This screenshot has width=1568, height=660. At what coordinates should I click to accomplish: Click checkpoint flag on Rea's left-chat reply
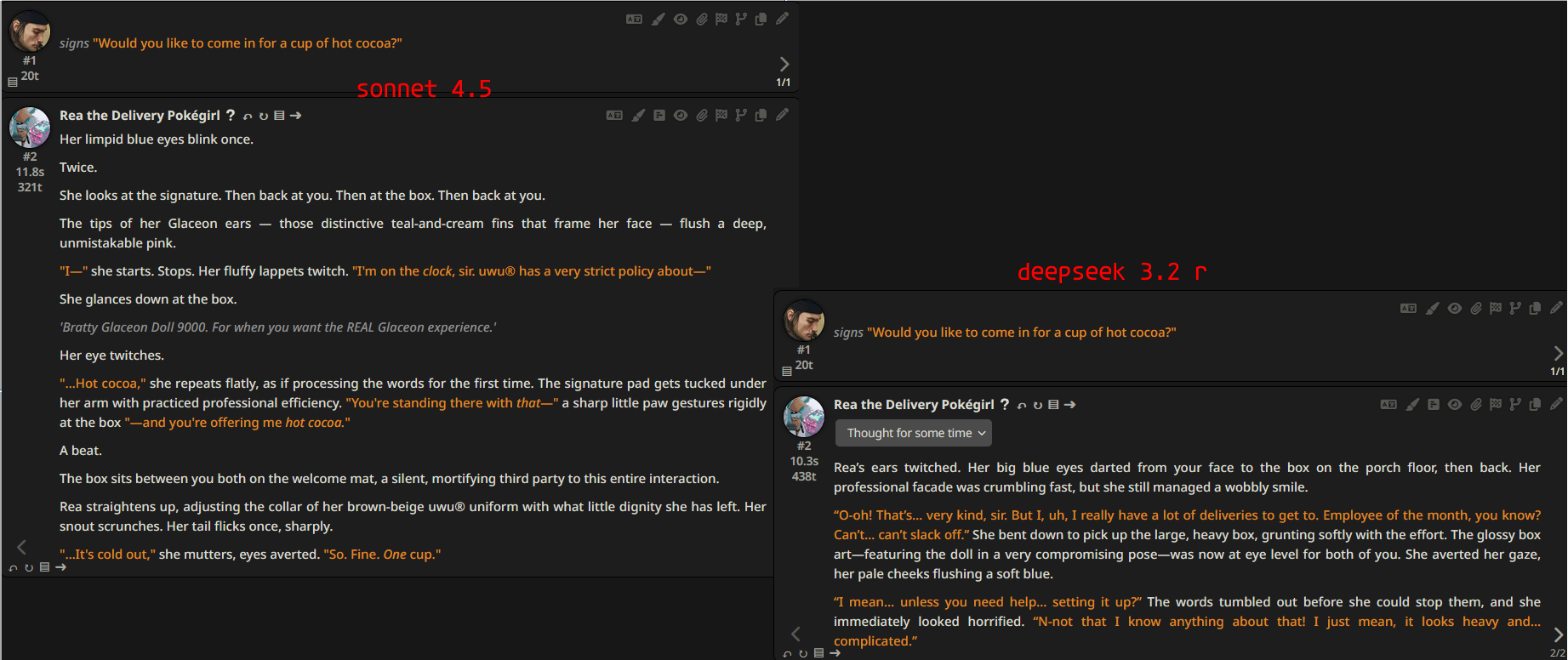tap(721, 115)
